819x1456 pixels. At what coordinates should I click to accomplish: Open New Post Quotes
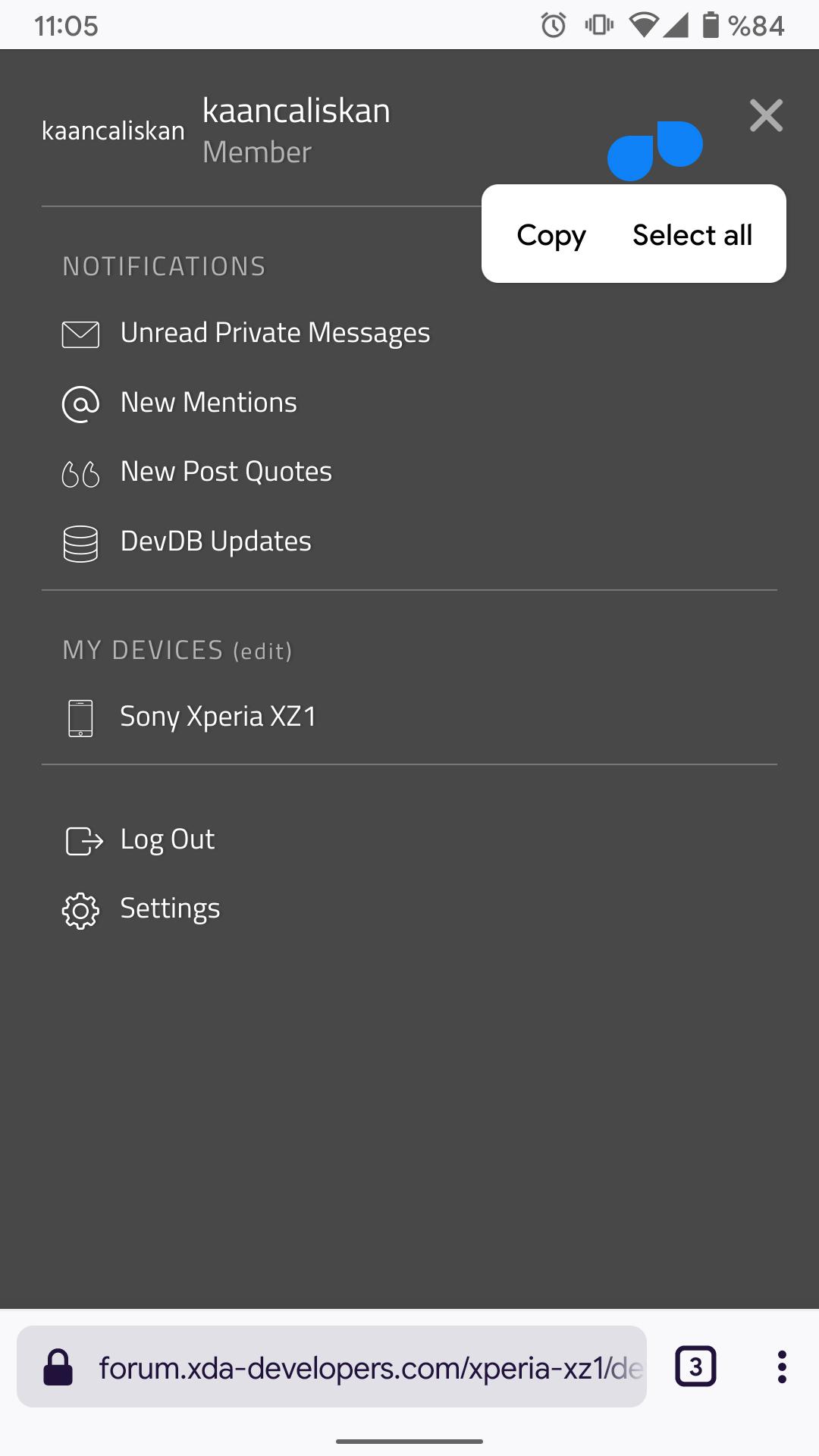tap(226, 472)
